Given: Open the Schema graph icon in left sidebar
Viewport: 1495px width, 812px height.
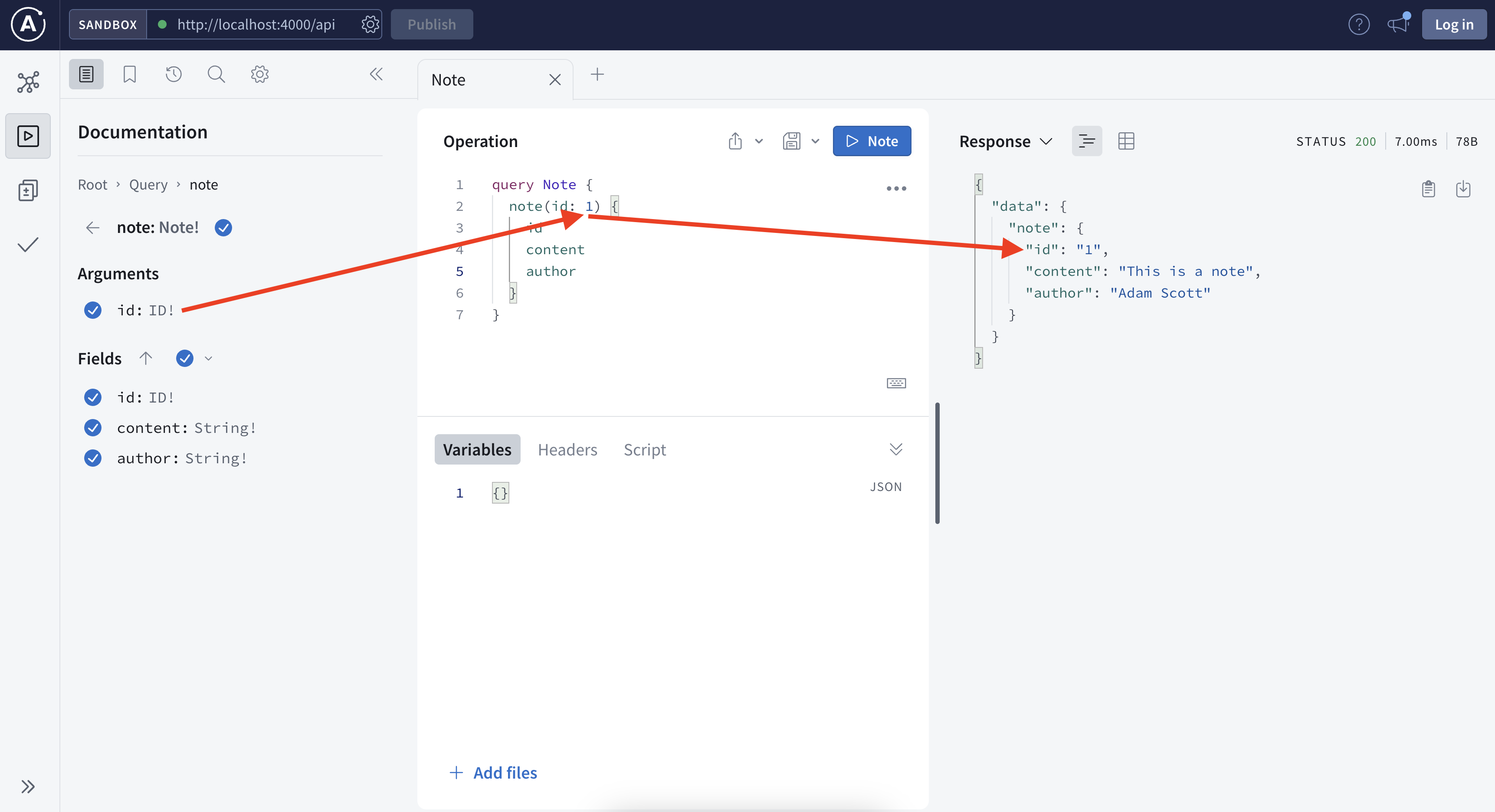Looking at the screenshot, I should pos(28,82).
